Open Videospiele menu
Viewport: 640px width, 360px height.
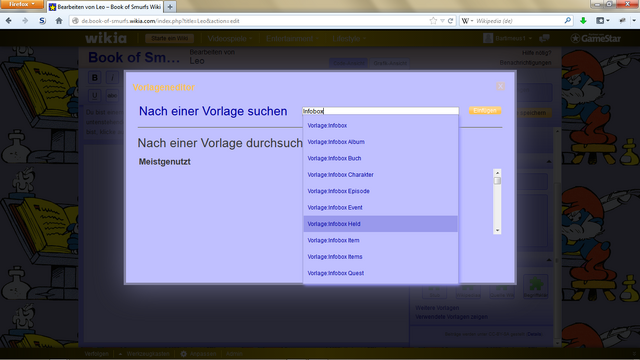click(x=230, y=38)
